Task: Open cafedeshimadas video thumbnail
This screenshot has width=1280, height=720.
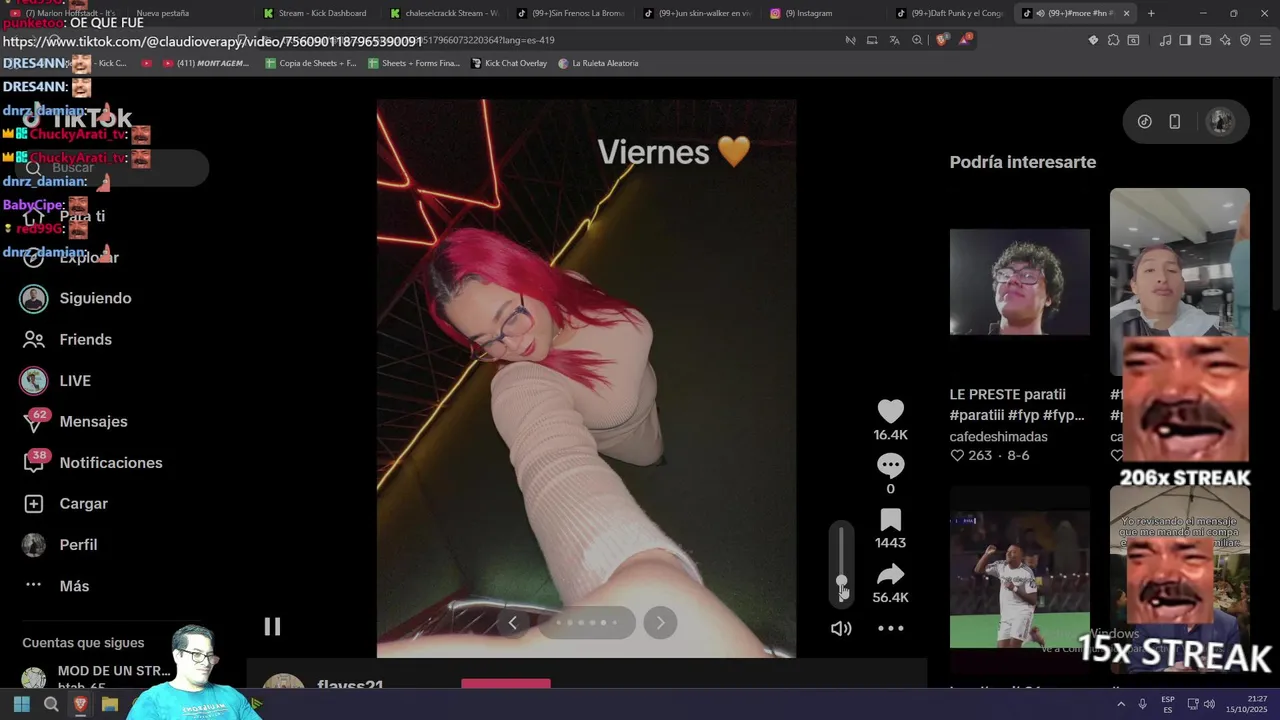Action: coord(1019,282)
